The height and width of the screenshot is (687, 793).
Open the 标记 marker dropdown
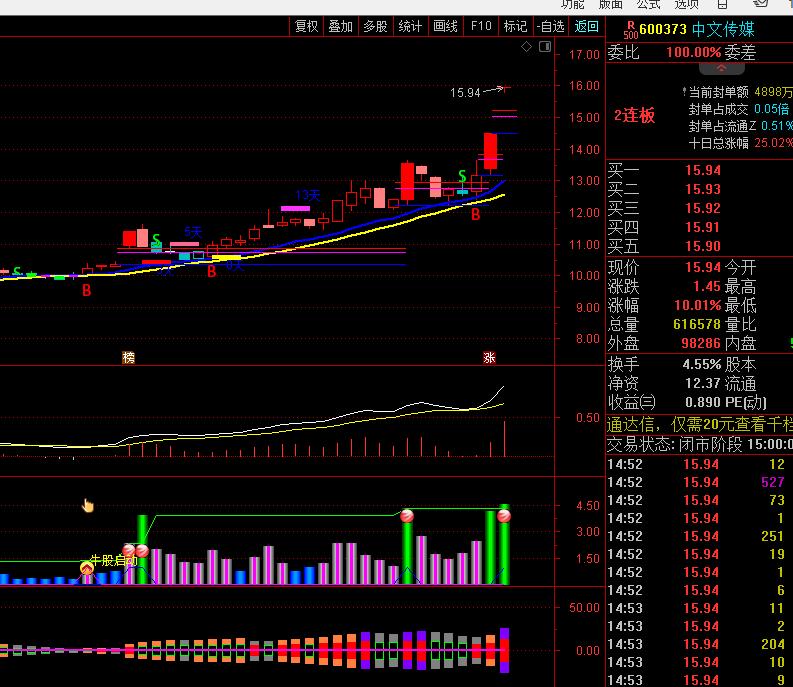515,26
